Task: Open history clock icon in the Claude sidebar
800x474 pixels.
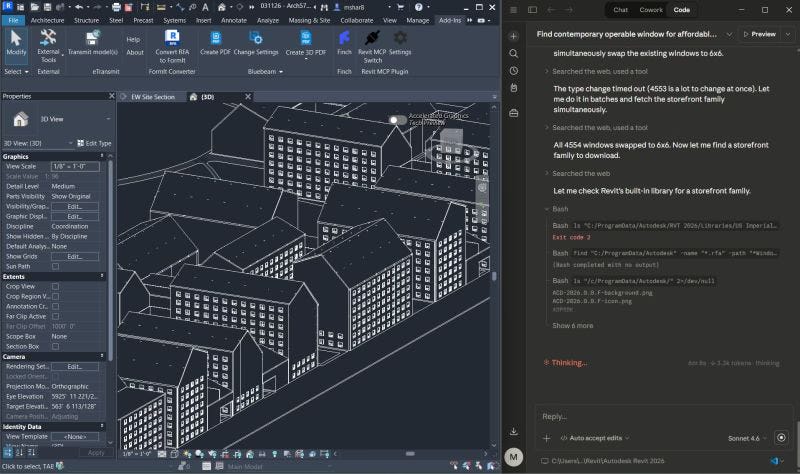Action: coord(514,71)
